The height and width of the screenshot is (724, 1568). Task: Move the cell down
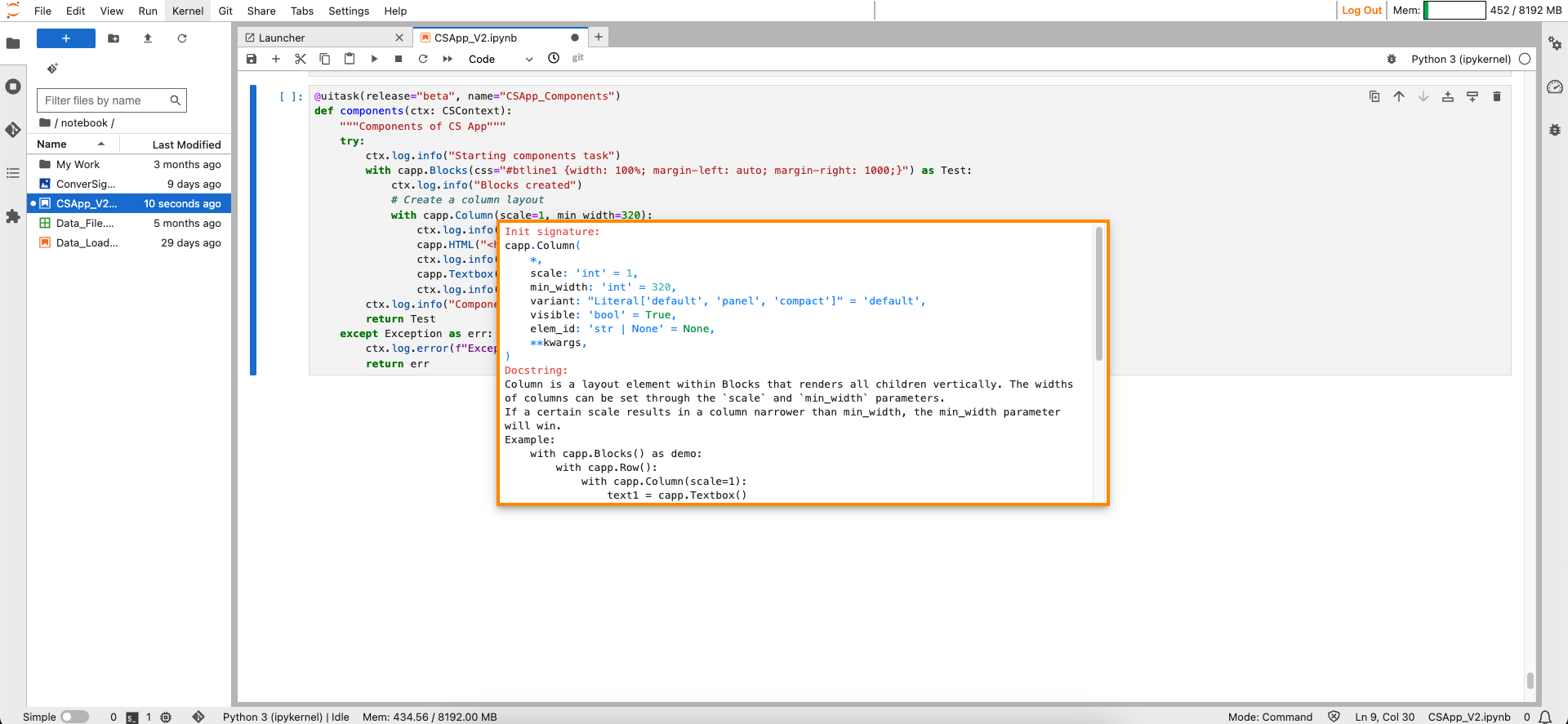click(1423, 96)
